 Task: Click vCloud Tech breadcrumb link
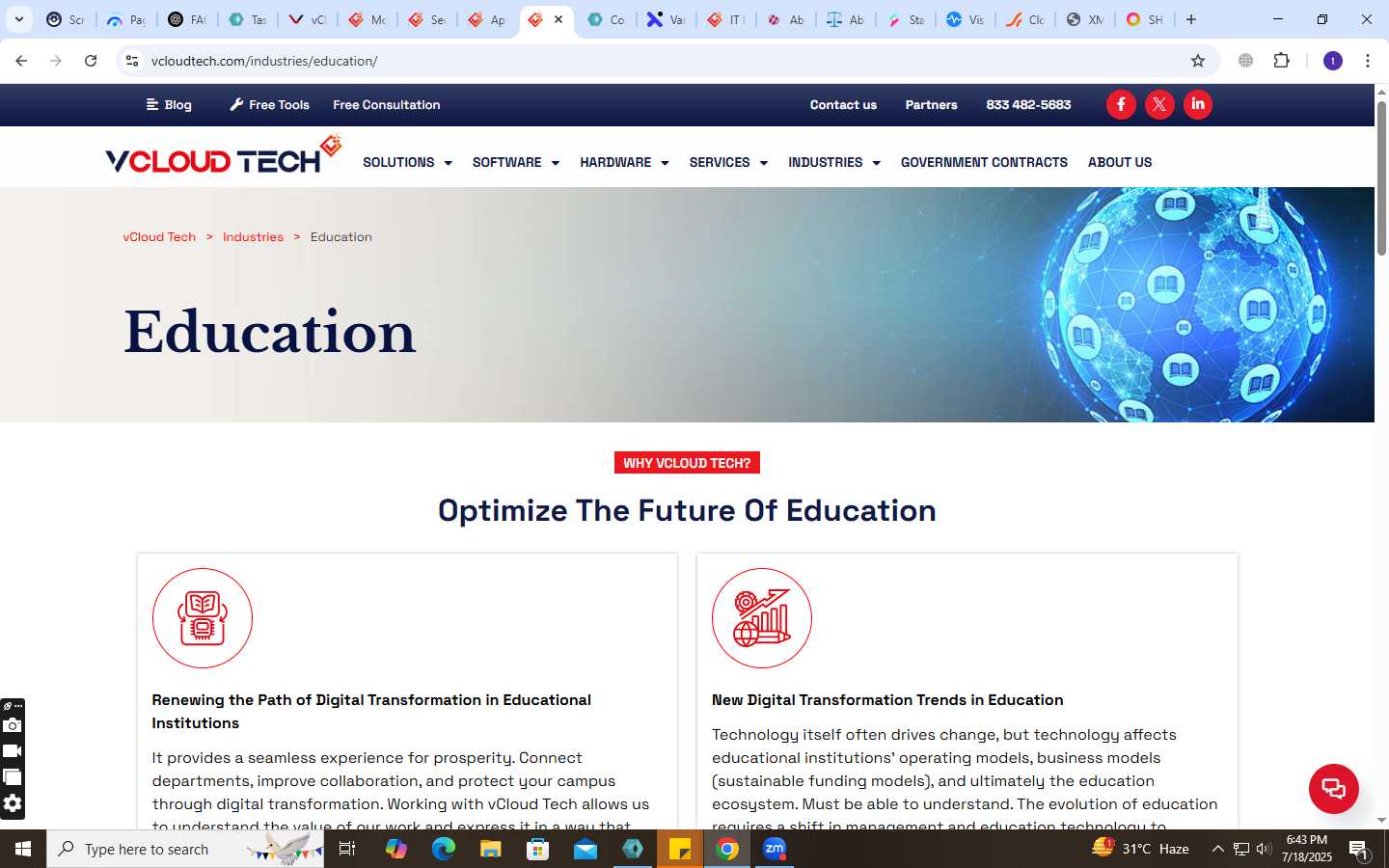159,236
